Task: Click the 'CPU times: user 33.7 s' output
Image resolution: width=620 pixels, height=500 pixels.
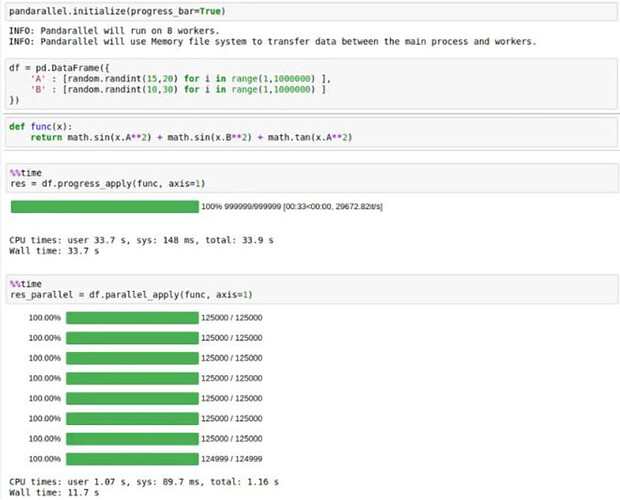Action: click(141, 241)
